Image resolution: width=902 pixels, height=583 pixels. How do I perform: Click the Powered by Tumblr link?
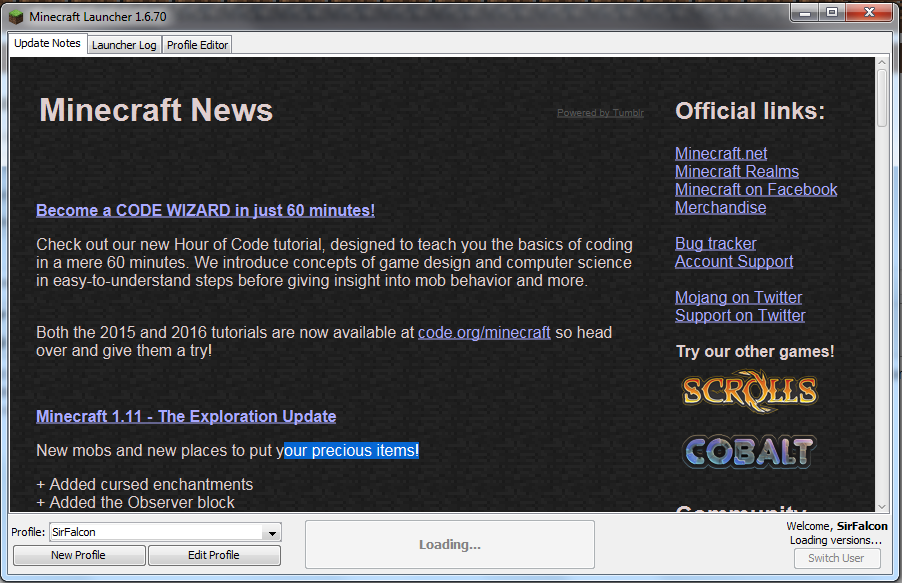[600, 113]
